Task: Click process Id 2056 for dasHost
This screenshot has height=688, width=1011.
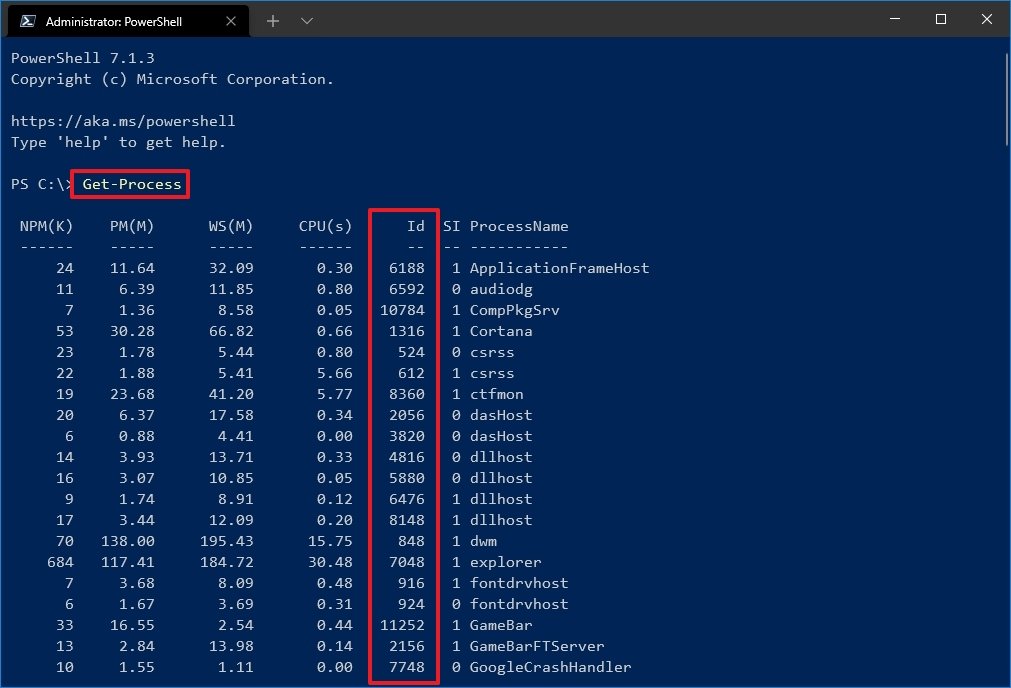Action: point(407,415)
